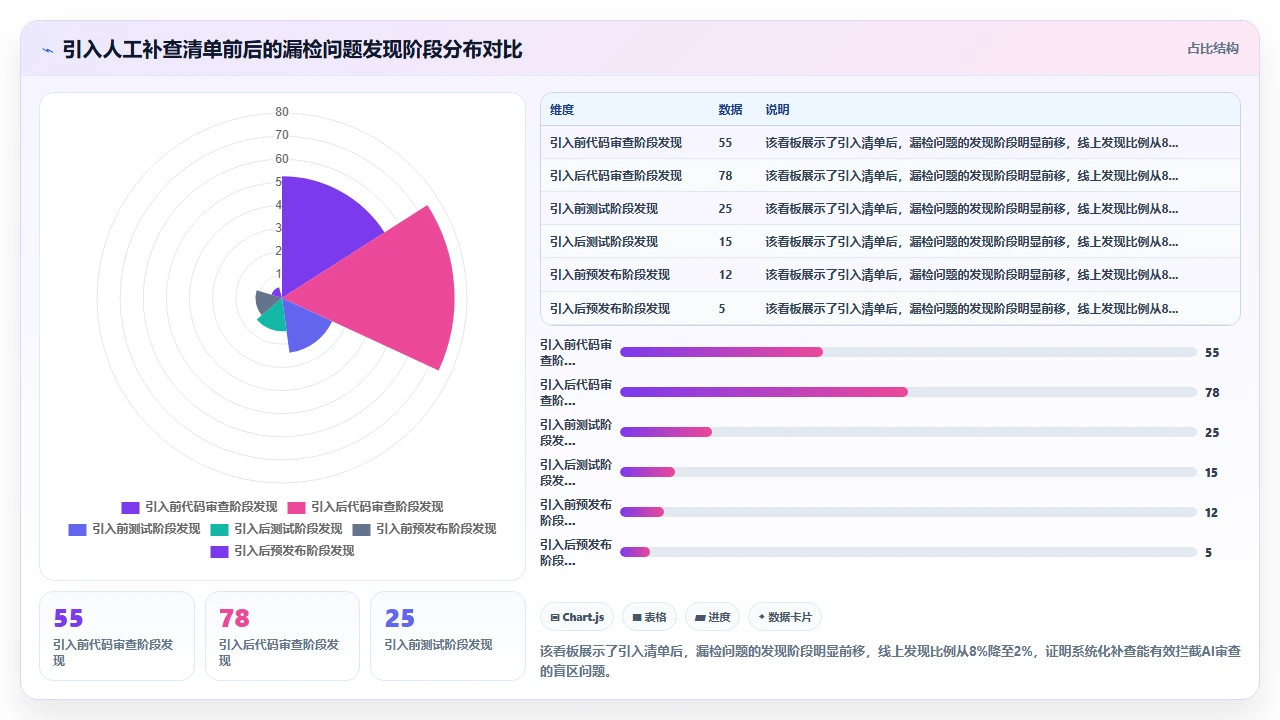Select table row 引入前代码审查阶段发现

tap(890, 143)
